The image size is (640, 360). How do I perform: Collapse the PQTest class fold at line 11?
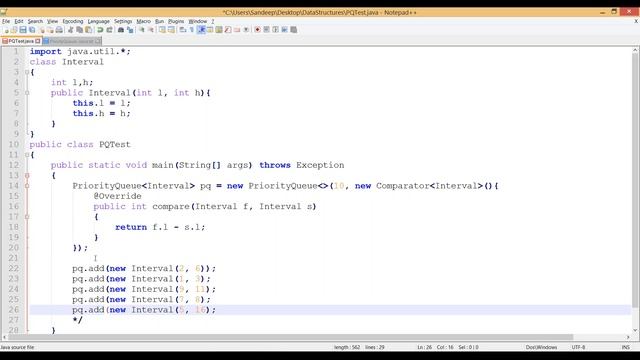coord(27,155)
